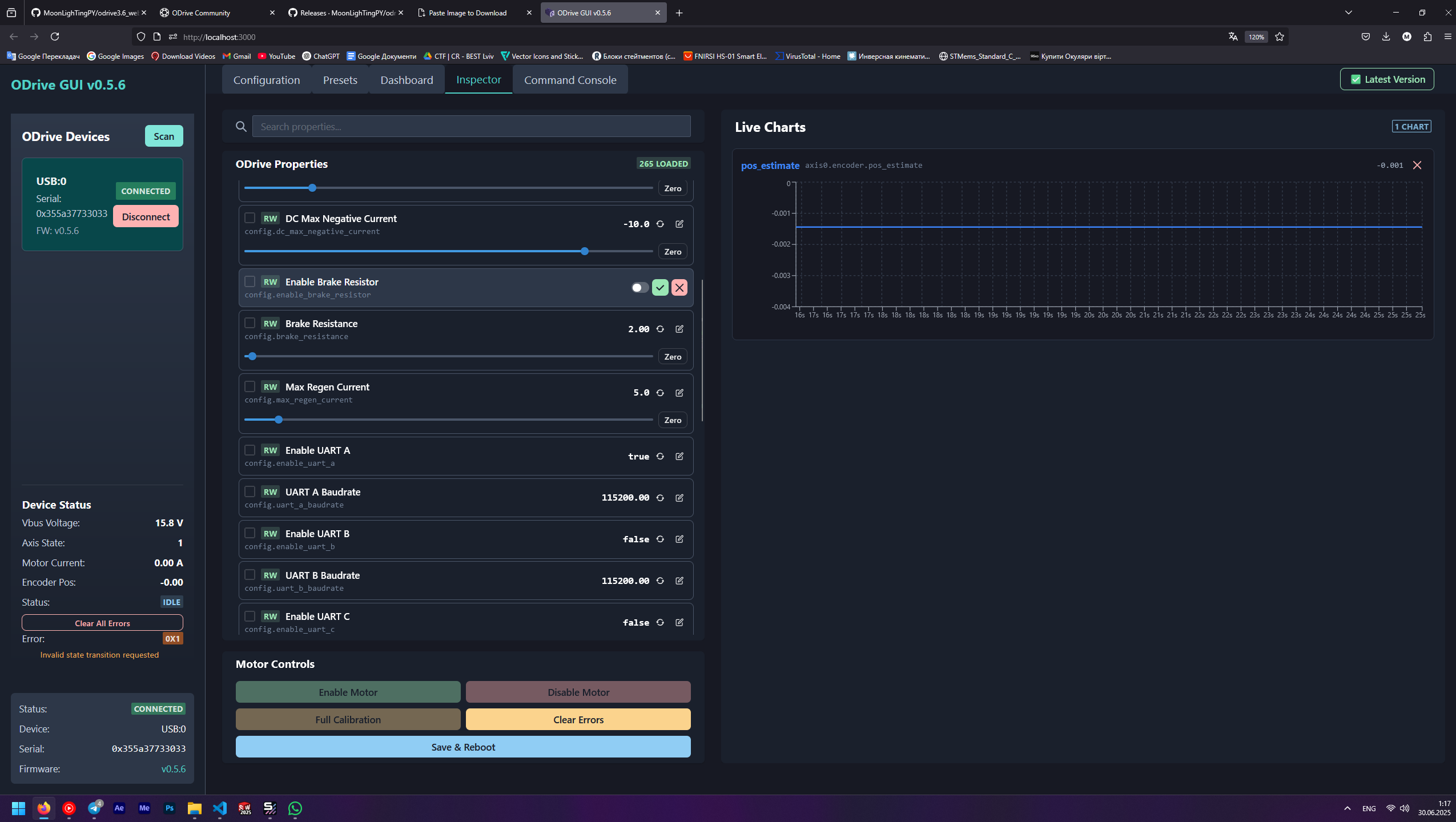
Task: Open the browser downloads panel
Action: (x=1386, y=37)
